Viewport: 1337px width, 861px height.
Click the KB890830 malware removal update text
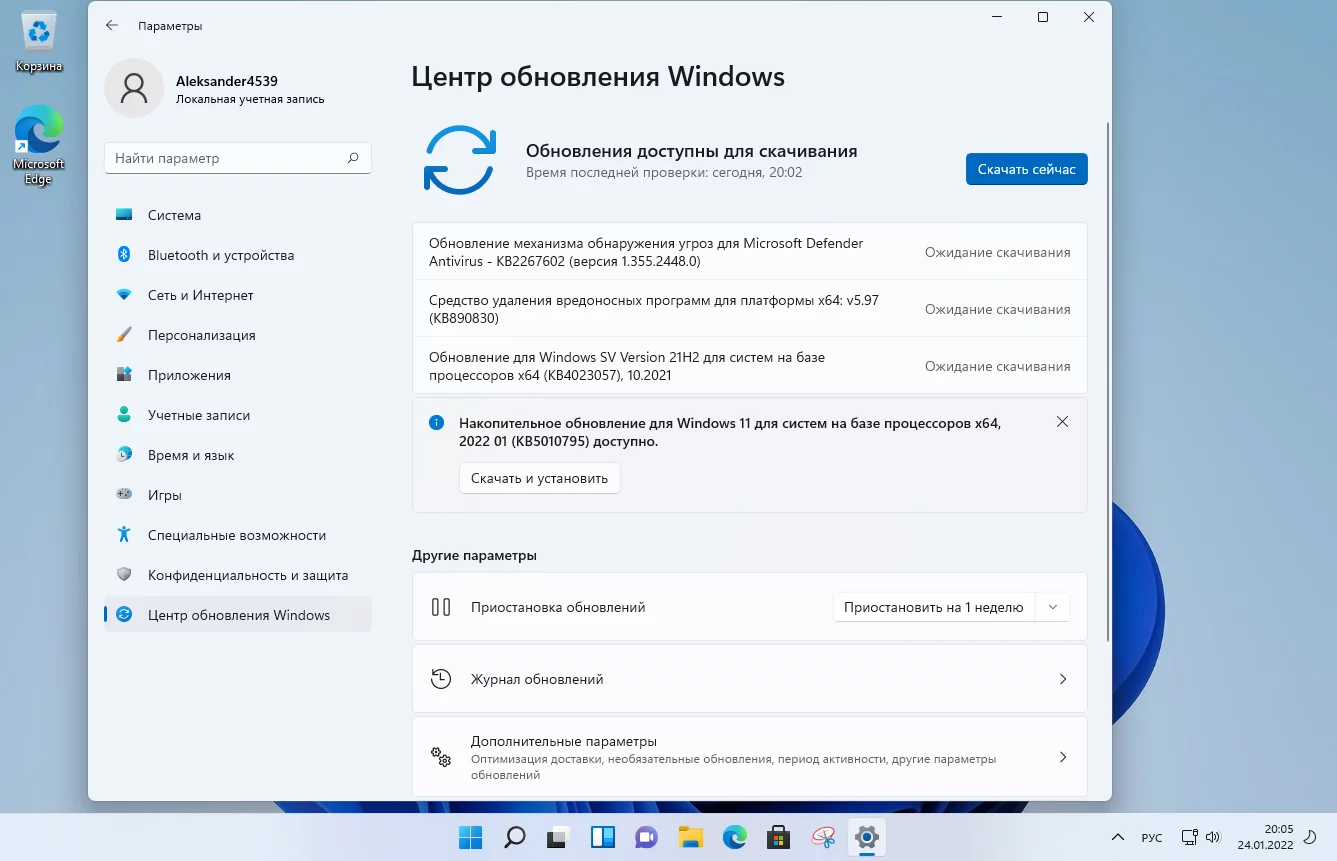tap(654, 309)
